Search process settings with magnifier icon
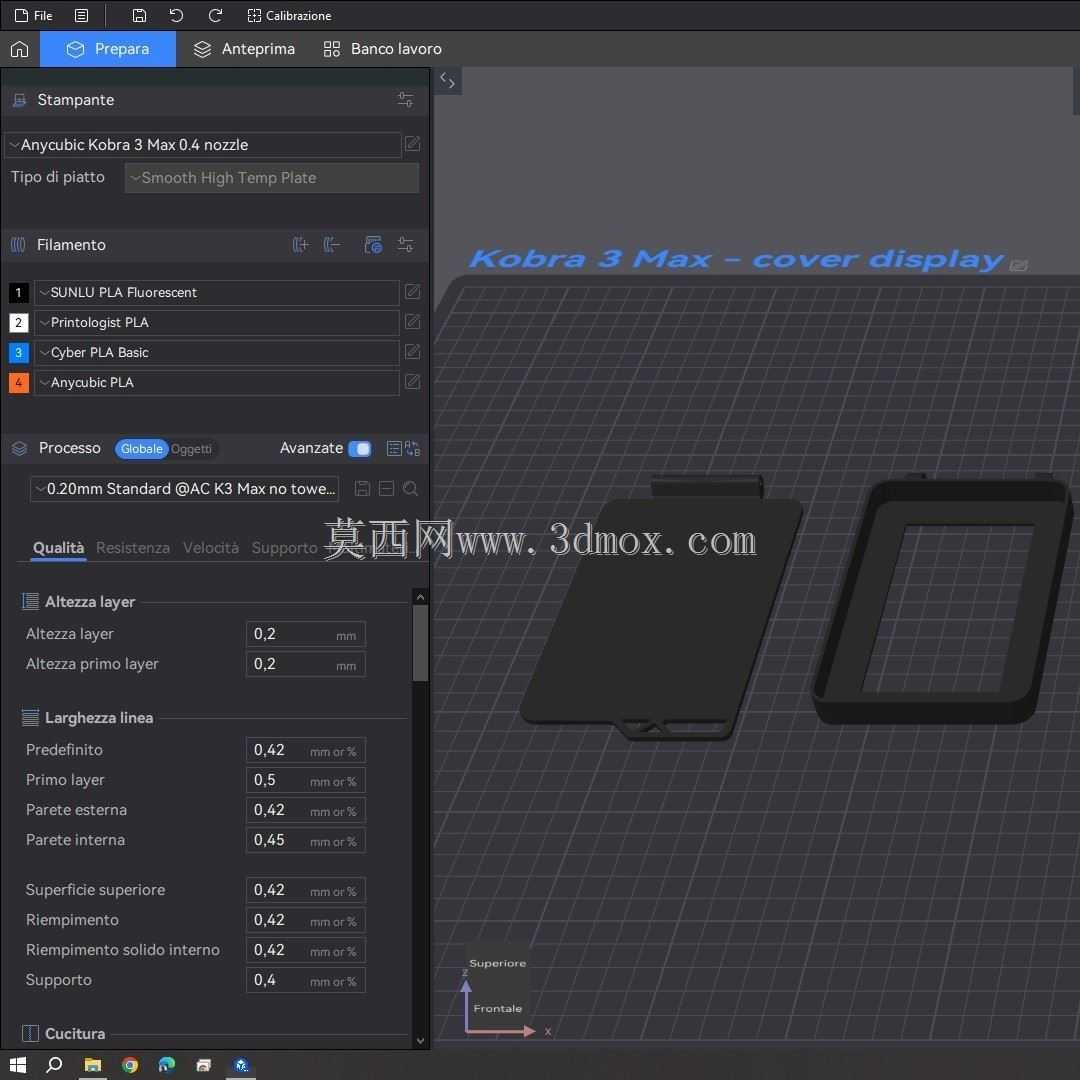 [411, 488]
